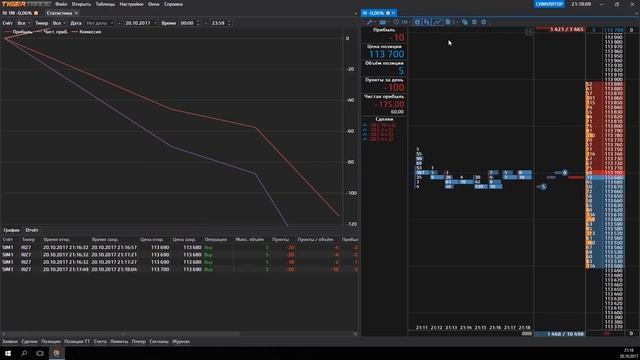
Task: Open the Сделки bottom panel
Action: tap(29, 342)
